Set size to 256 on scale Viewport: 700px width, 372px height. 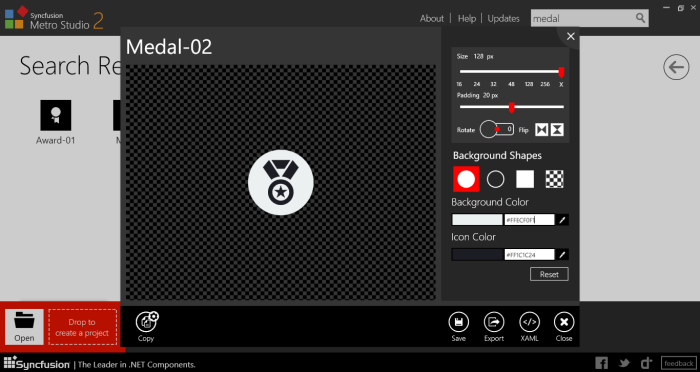coord(545,84)
